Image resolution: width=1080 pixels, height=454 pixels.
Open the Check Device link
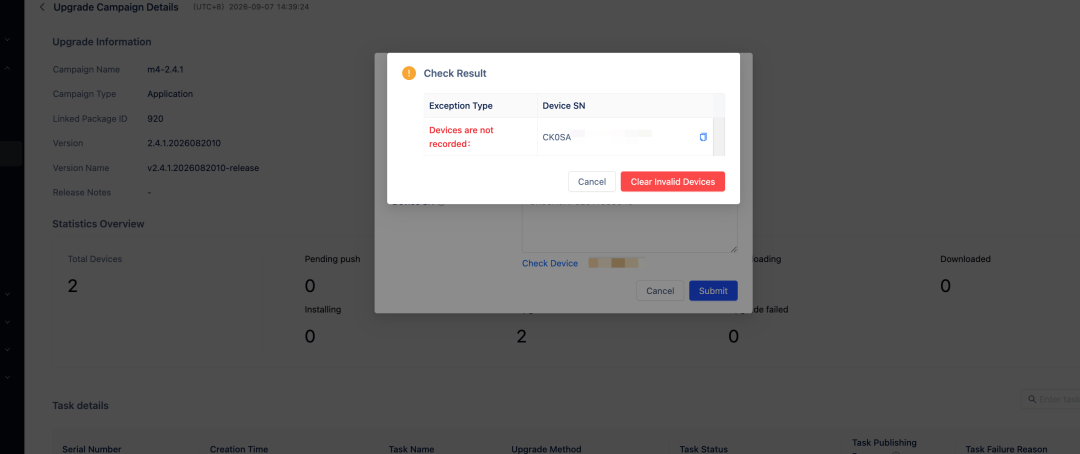tap(550, 263)
